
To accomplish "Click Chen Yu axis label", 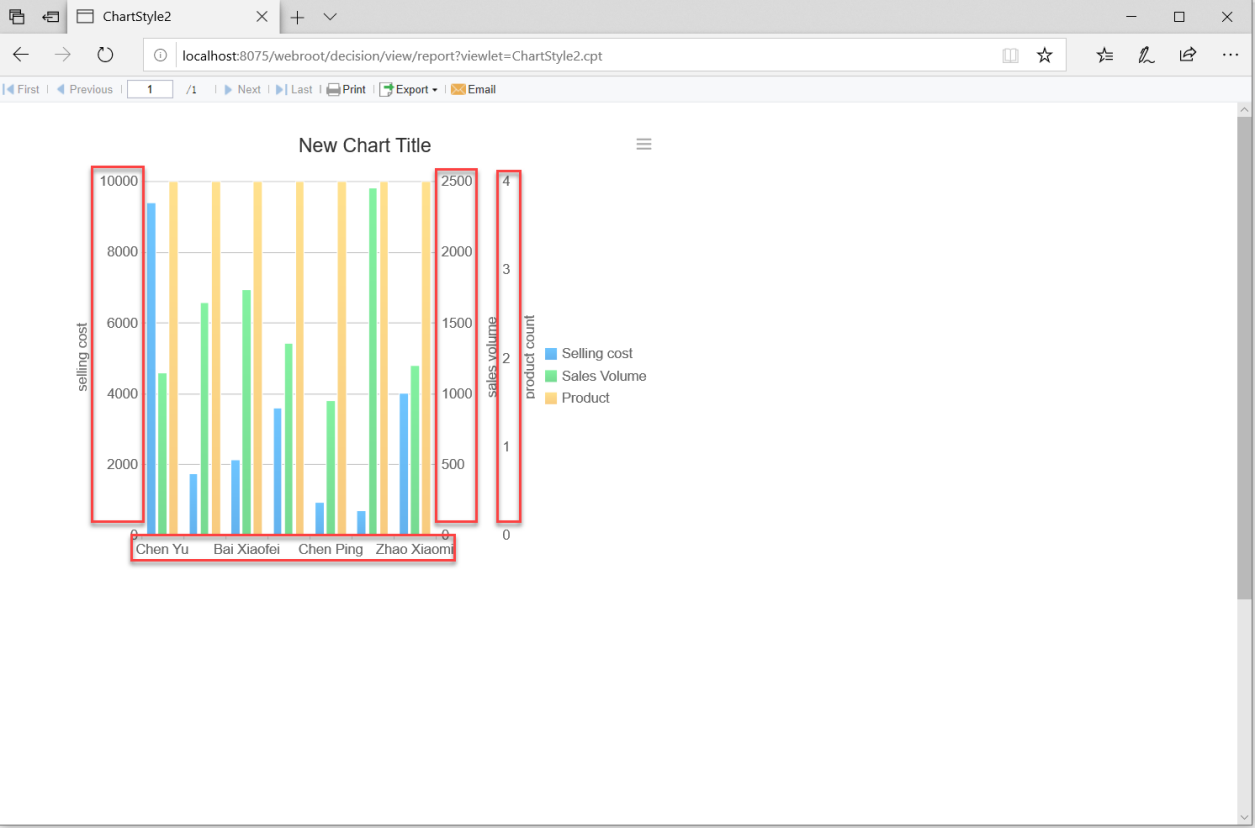I will [162, 549].
